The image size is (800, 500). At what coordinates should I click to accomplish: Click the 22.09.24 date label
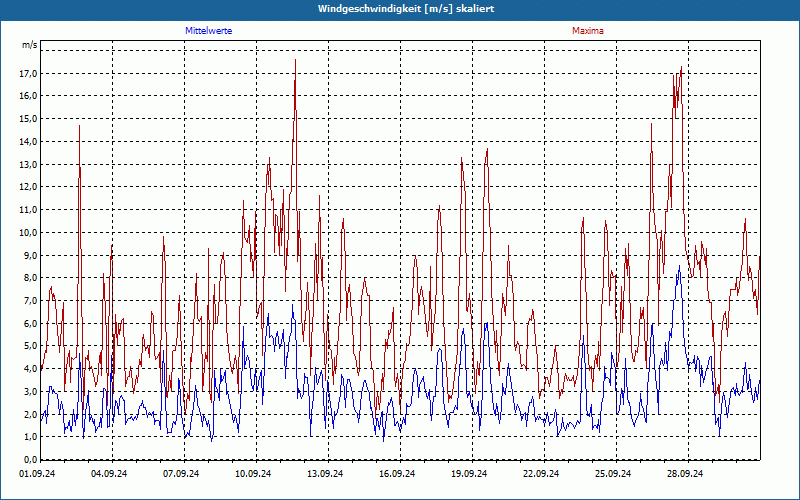(540, 474)
